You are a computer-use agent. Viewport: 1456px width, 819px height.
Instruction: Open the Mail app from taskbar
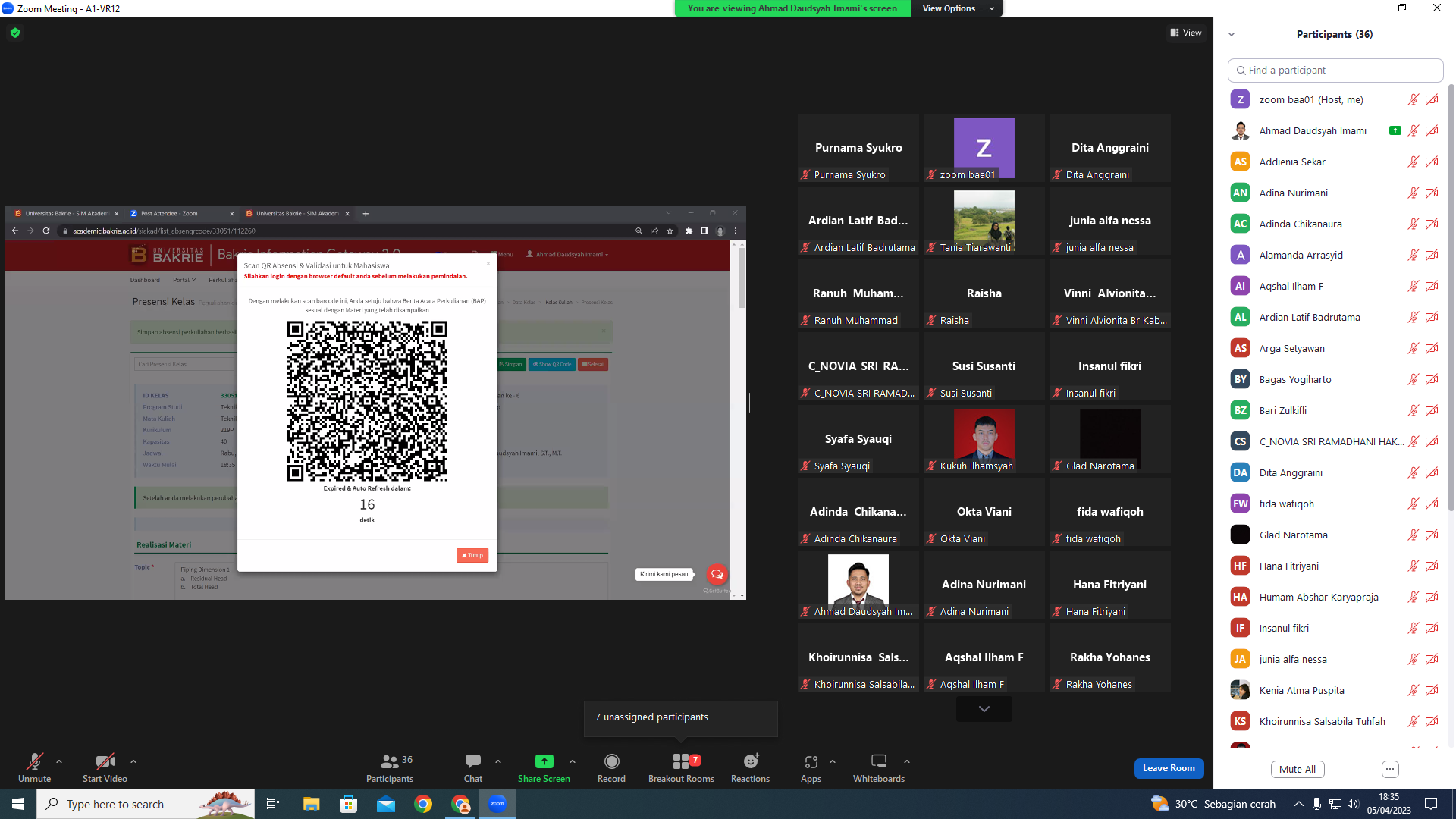(x=386, y=804)
